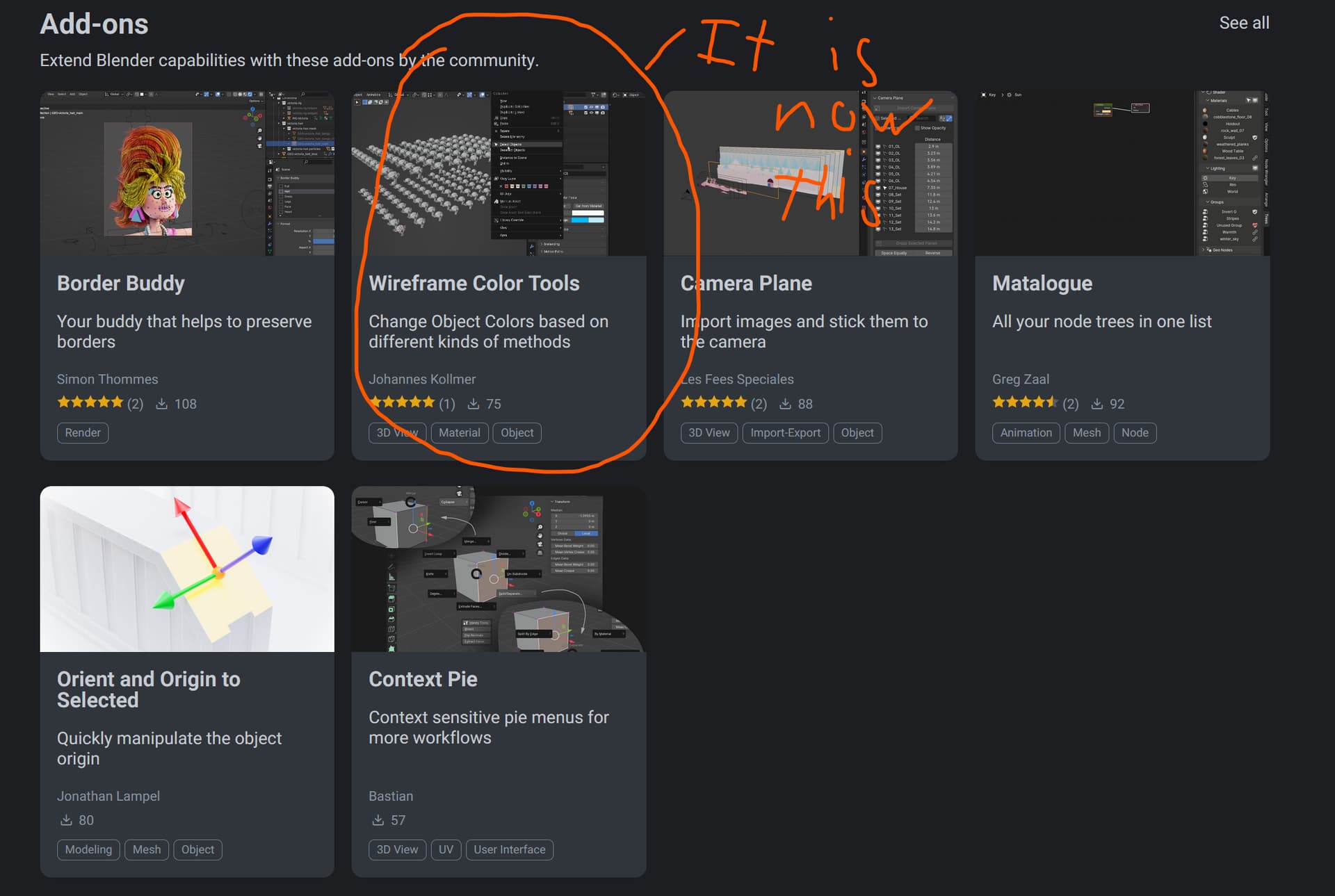This screenshot has width=1335, height=896.
Task: Click the download icon showing 92
Action: point(1097,404)
